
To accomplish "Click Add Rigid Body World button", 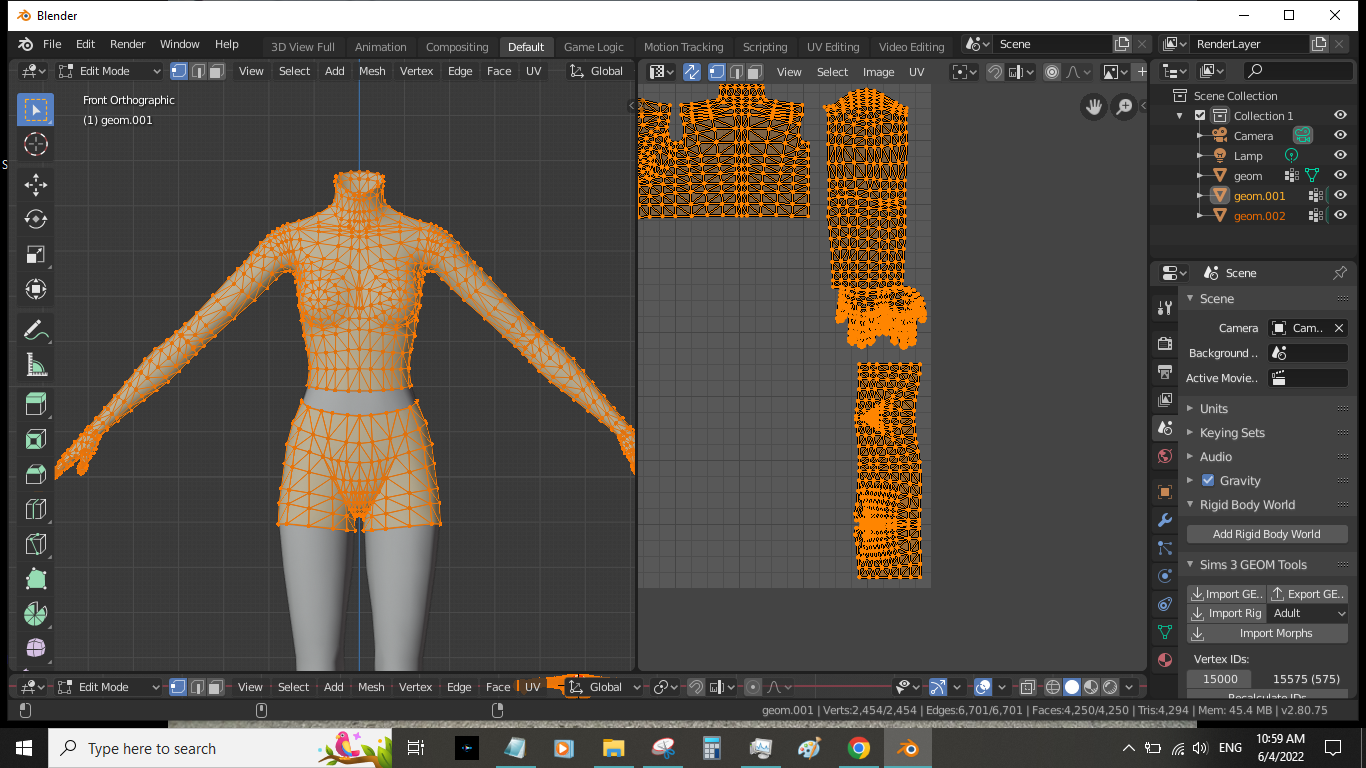I will [1266, 534].
